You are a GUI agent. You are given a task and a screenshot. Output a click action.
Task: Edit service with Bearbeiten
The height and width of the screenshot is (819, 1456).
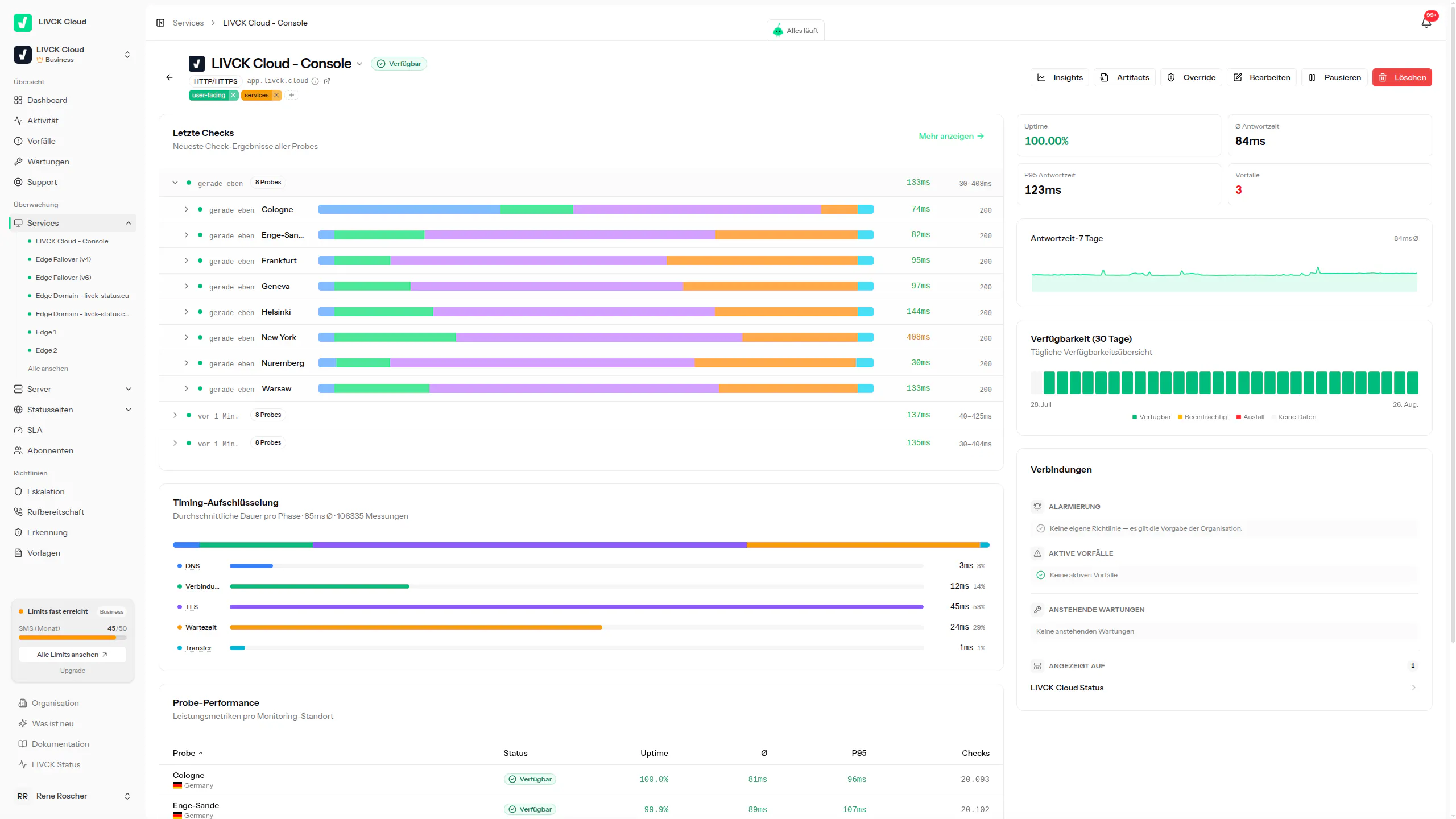[1261, 77]
